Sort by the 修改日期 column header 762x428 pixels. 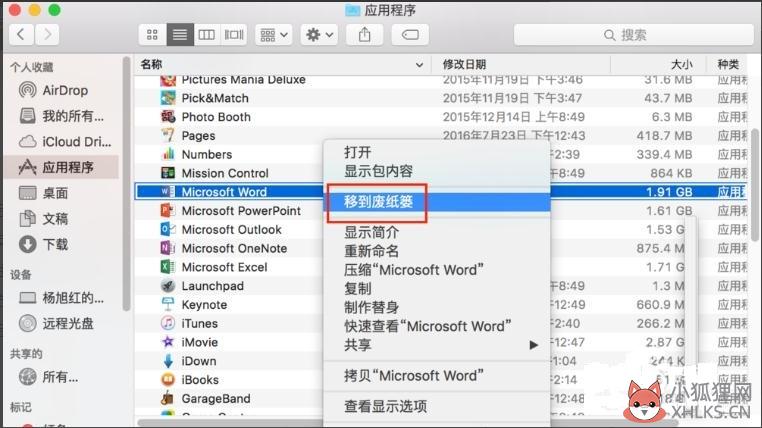coord(520,64)
